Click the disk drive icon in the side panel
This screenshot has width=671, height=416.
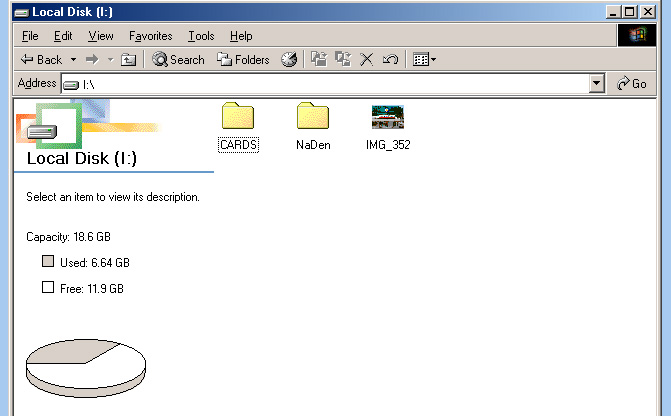click(42, 132)
